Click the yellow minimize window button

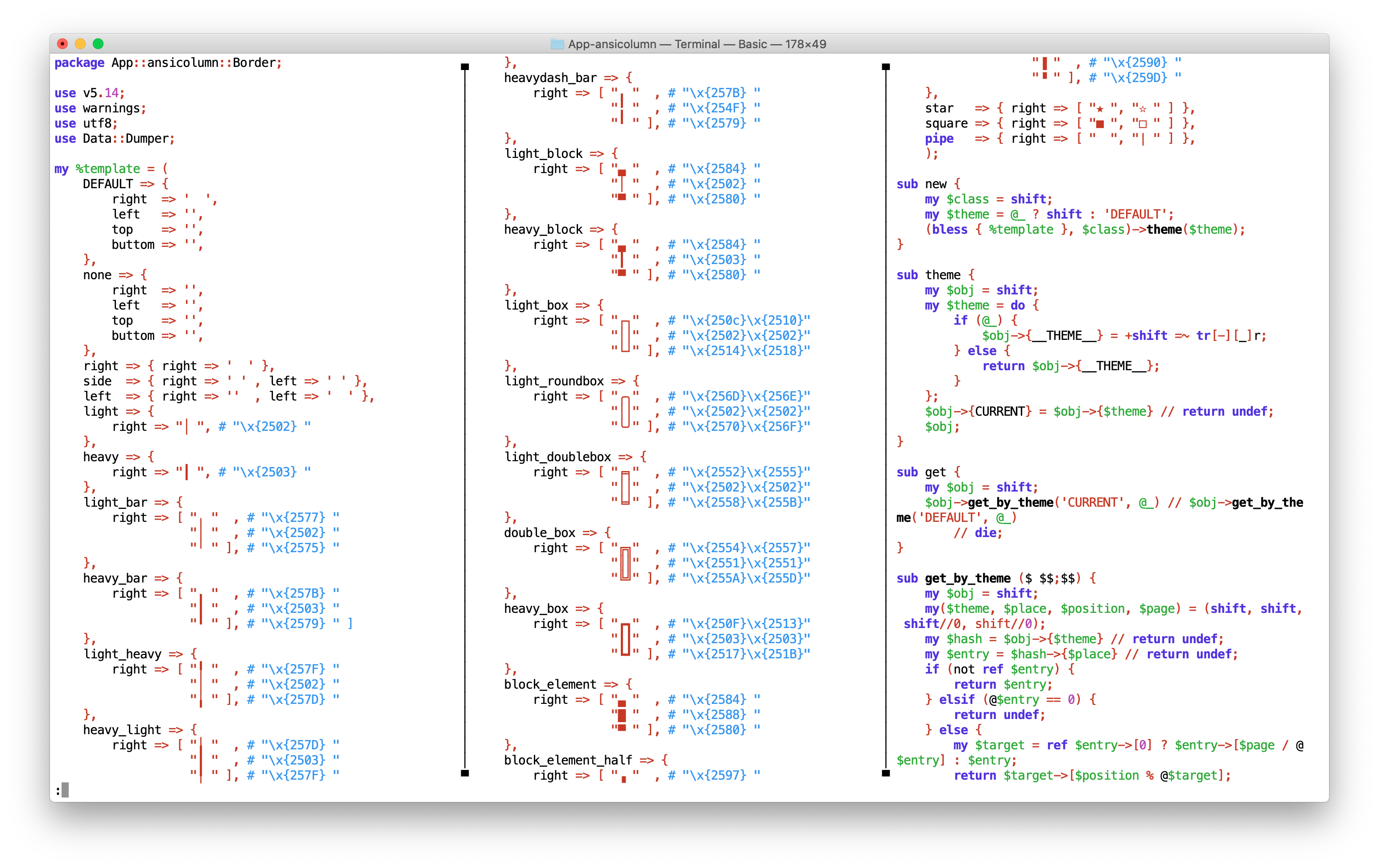[81, 44]
